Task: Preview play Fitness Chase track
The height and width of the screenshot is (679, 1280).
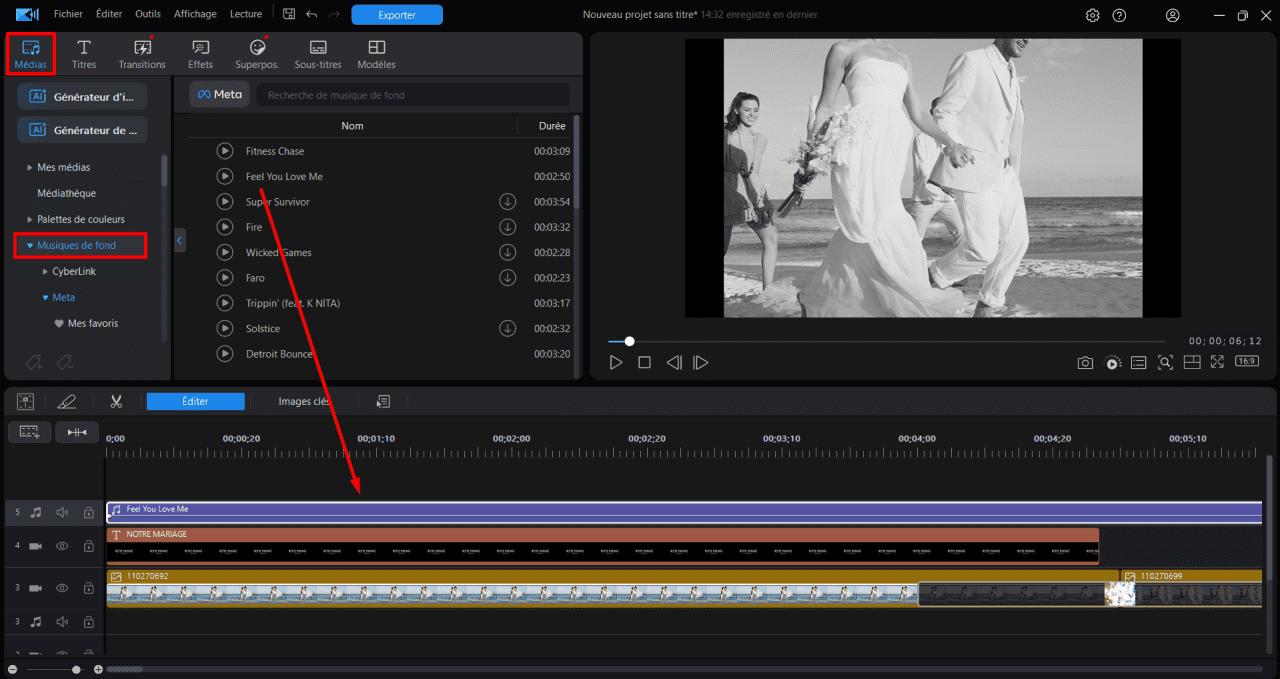Action: [x=225, y=151]
